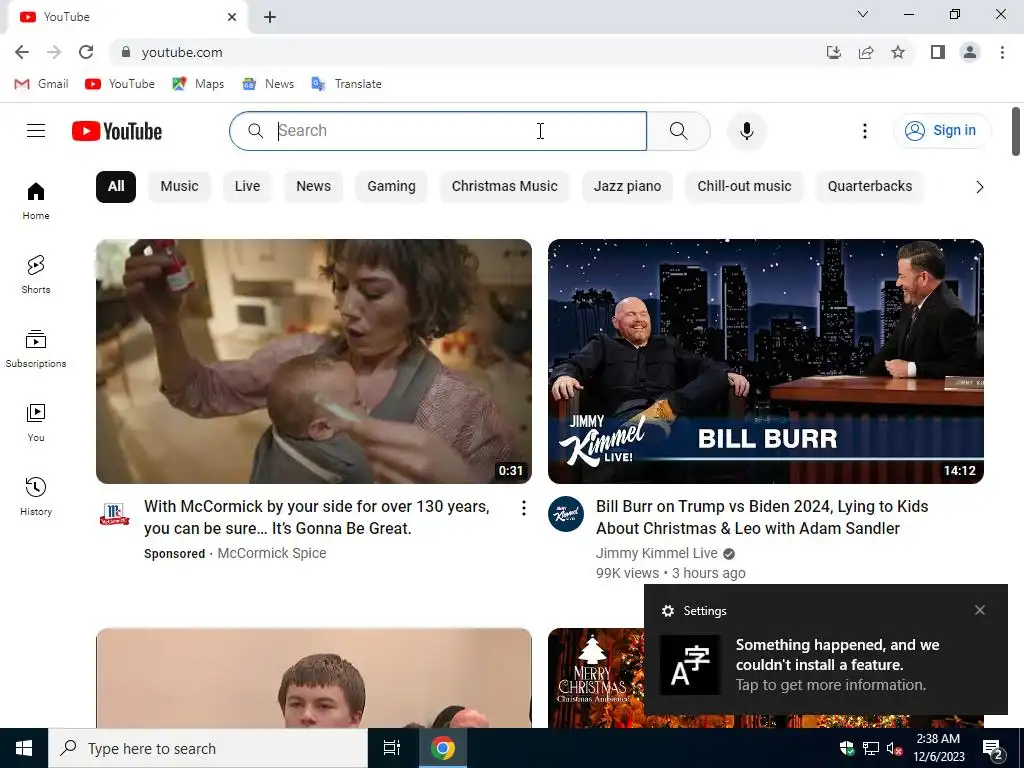Click the magnifier search button
Viewport: 1024px width, 768px height.
coord(679,131)
